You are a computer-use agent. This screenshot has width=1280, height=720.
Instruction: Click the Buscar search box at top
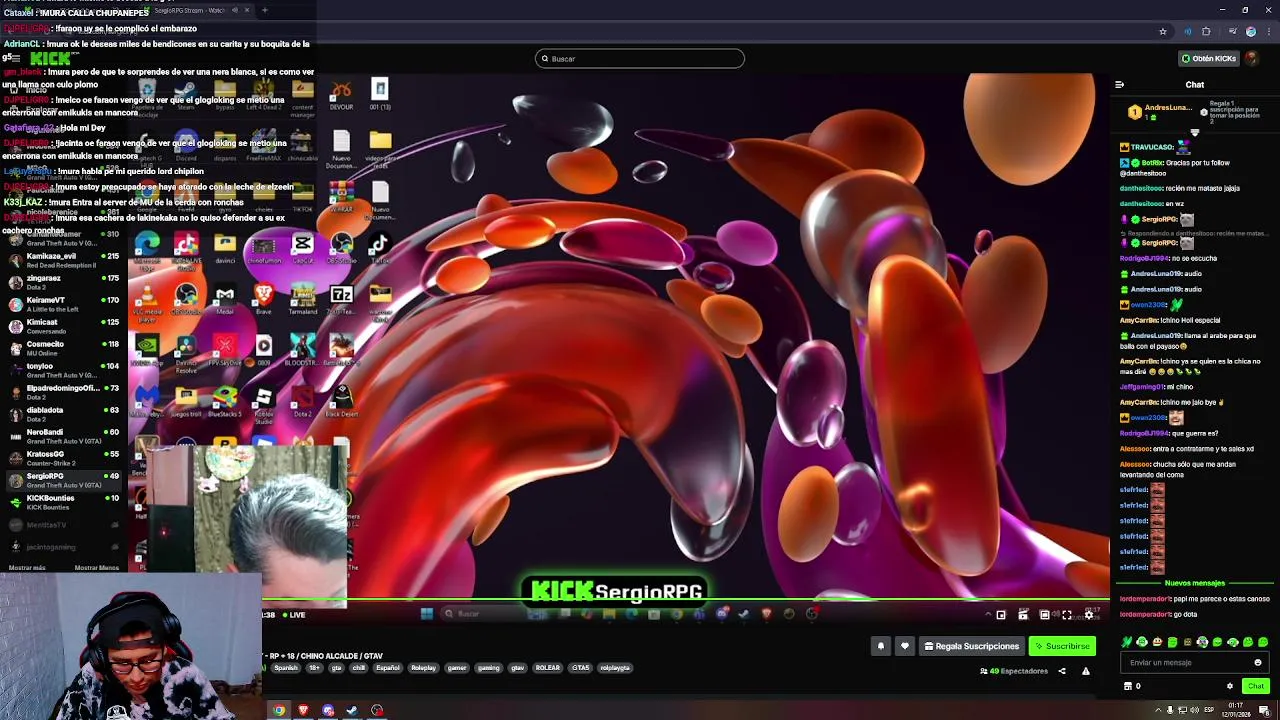(640, 58)
